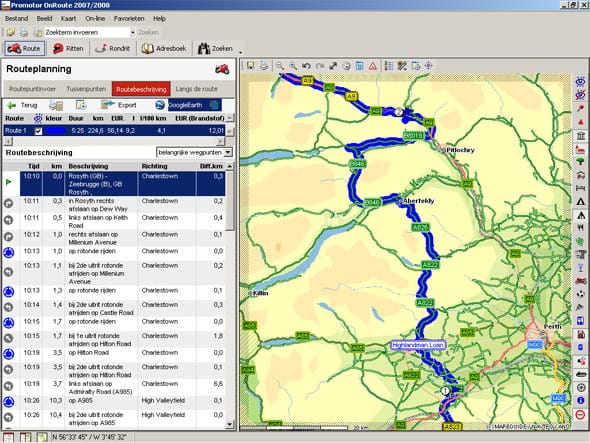Click the crosshair center map icon

[x=428, y=66]
